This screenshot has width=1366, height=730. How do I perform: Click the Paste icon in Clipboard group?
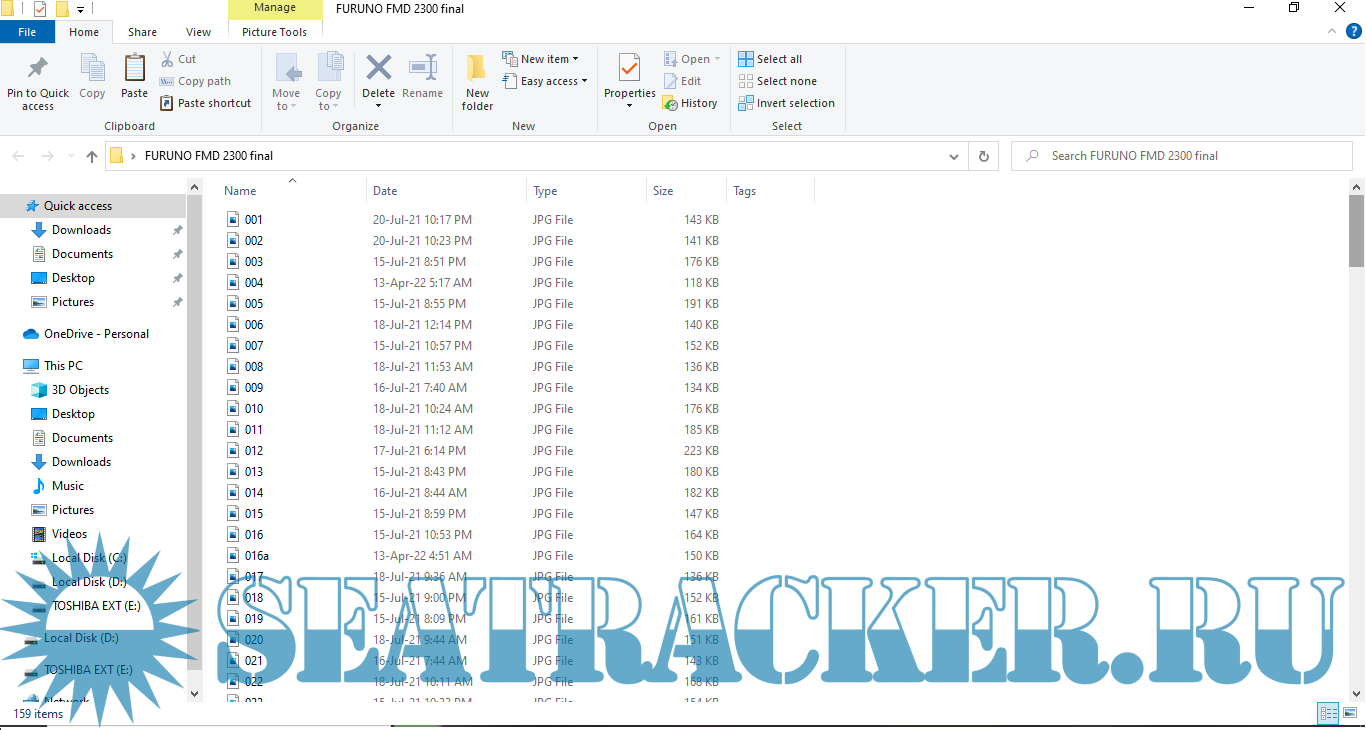(134, 69)
